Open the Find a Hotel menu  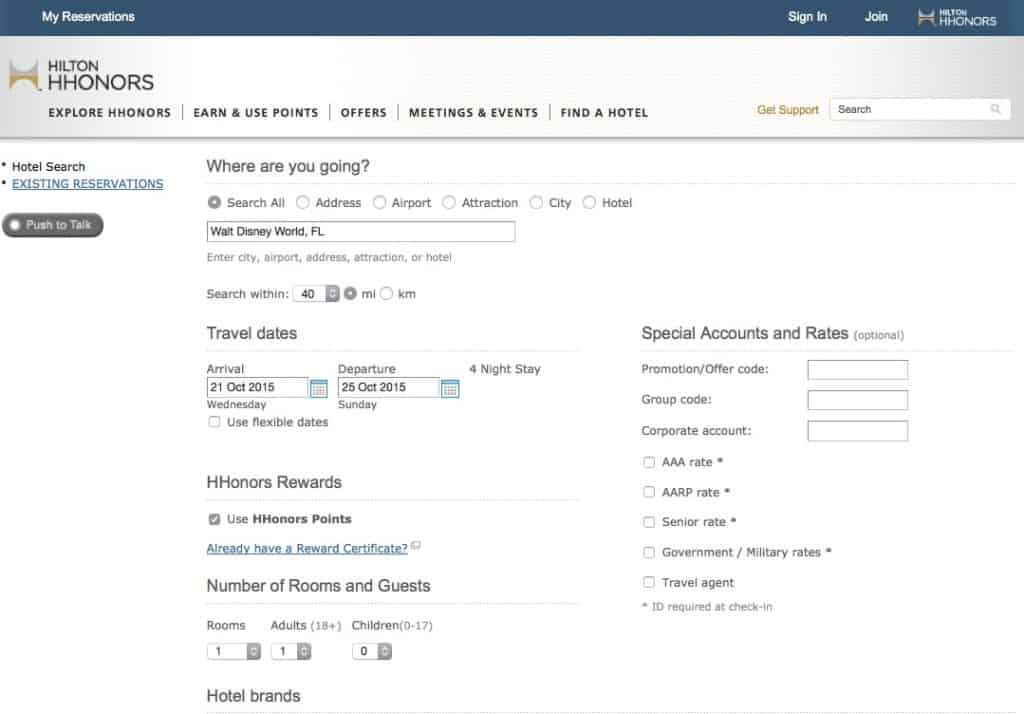604,113
